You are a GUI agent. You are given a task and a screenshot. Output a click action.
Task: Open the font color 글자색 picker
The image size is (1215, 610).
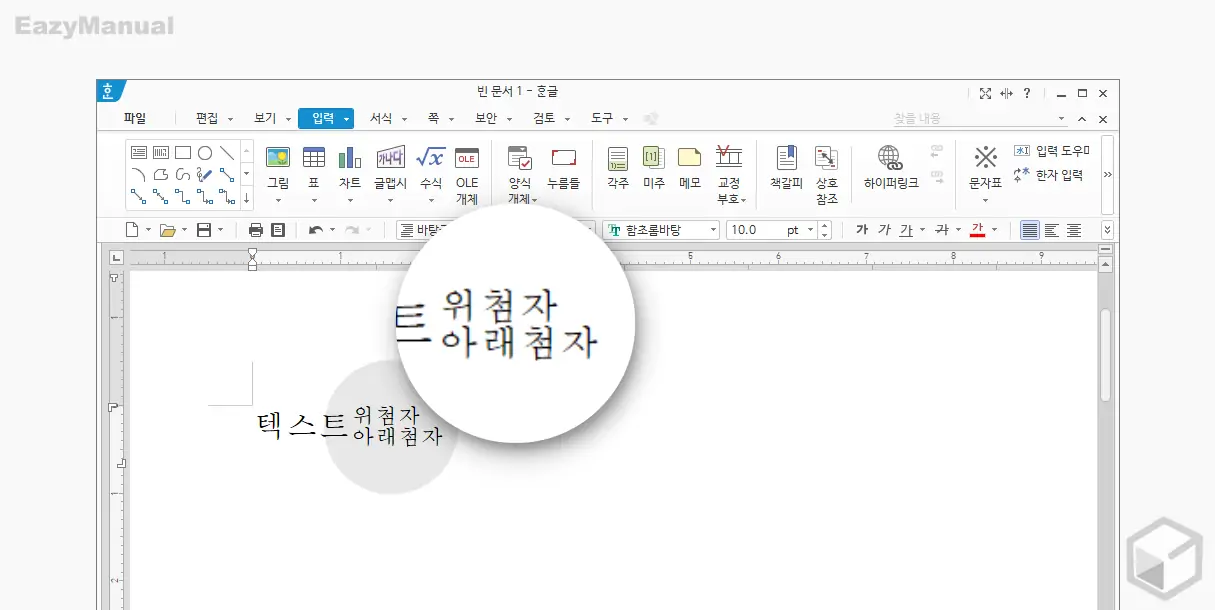(x=977, y=229)
